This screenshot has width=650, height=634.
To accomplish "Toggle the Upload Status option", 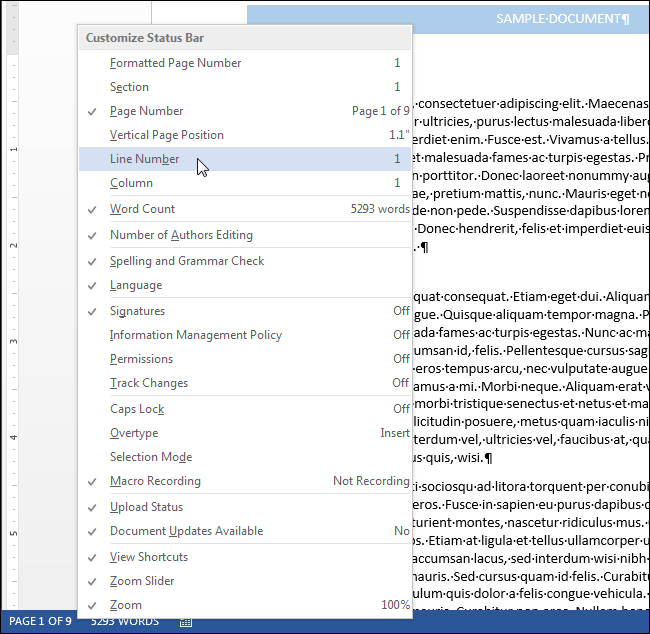I will pos(245,507).
